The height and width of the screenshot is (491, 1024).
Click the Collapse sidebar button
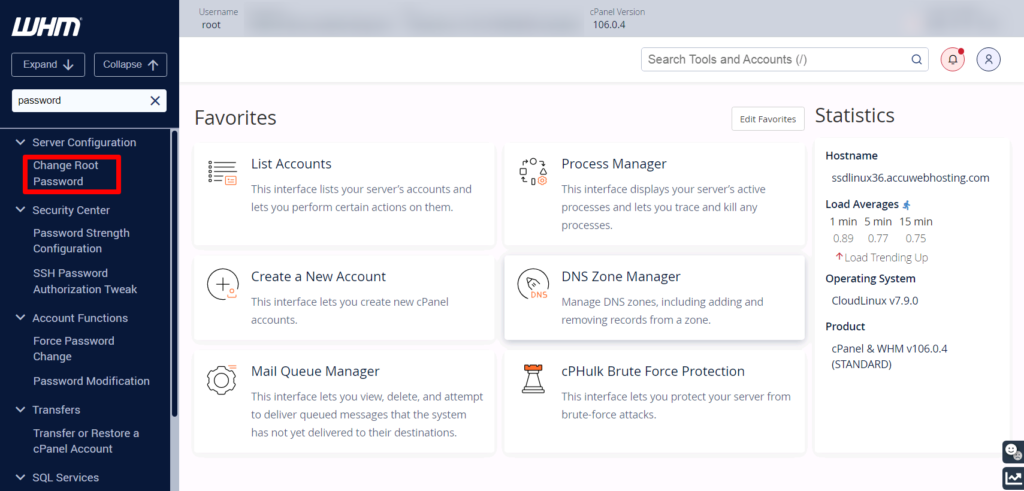click(x=131, y=65)
